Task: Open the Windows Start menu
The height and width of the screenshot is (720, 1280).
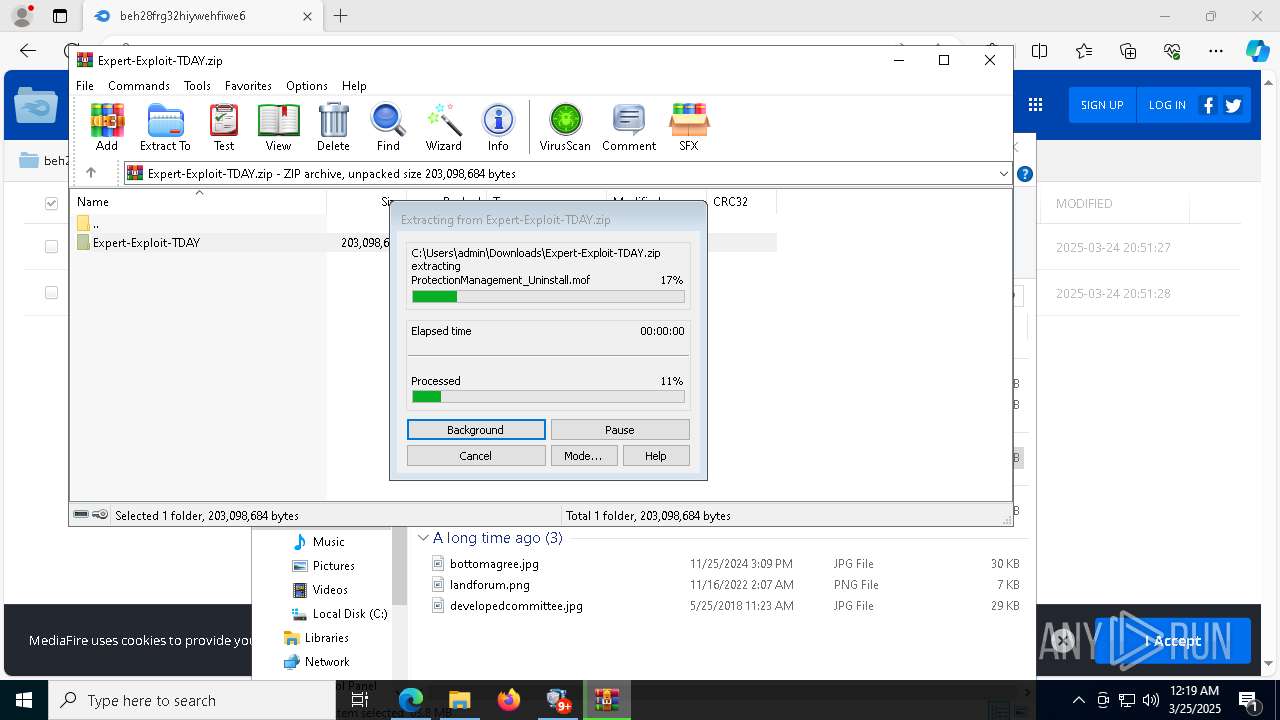Action: [24, 700]
